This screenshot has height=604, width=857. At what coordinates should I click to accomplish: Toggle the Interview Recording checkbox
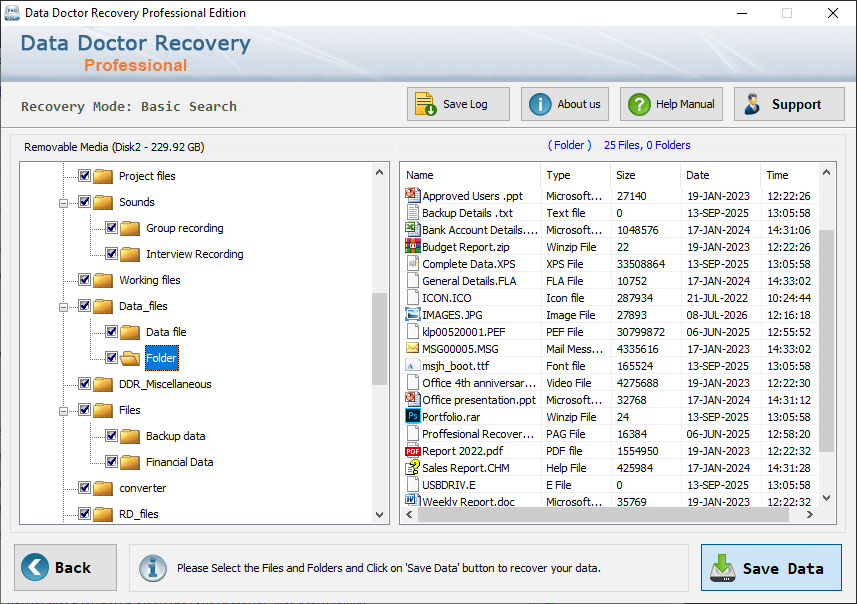point(111,254)
